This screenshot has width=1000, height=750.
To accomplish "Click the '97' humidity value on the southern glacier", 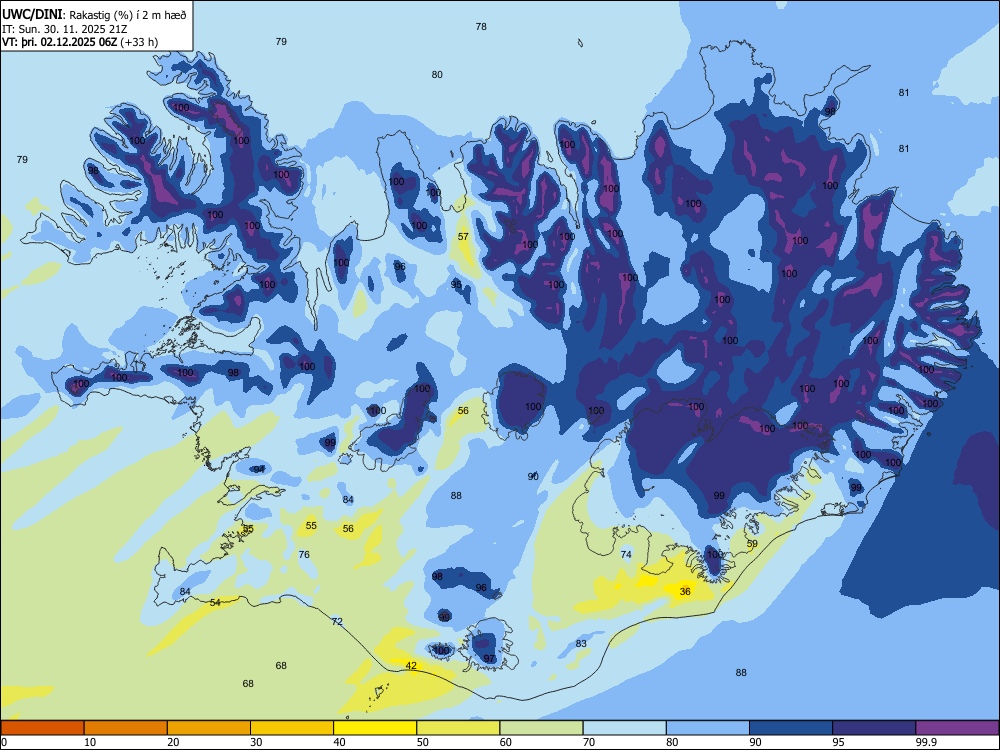I will tap(489, 659).
